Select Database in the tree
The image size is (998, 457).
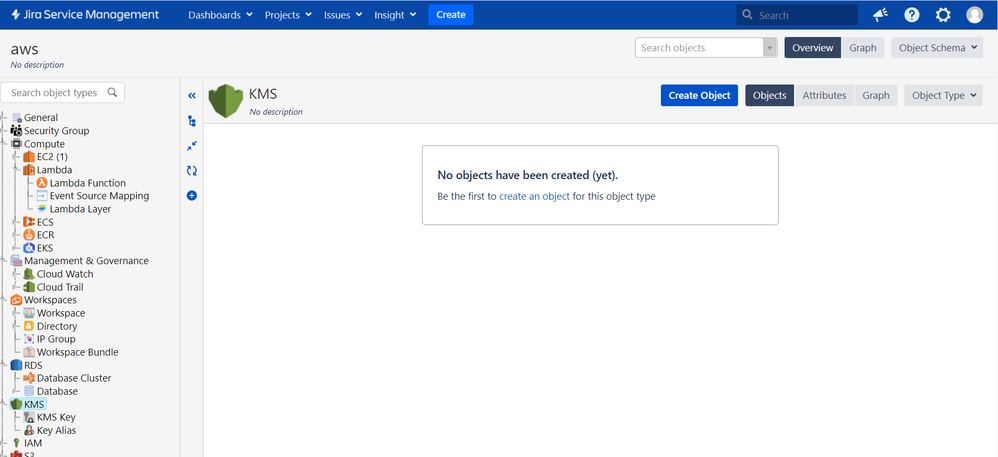pos(57,391)
